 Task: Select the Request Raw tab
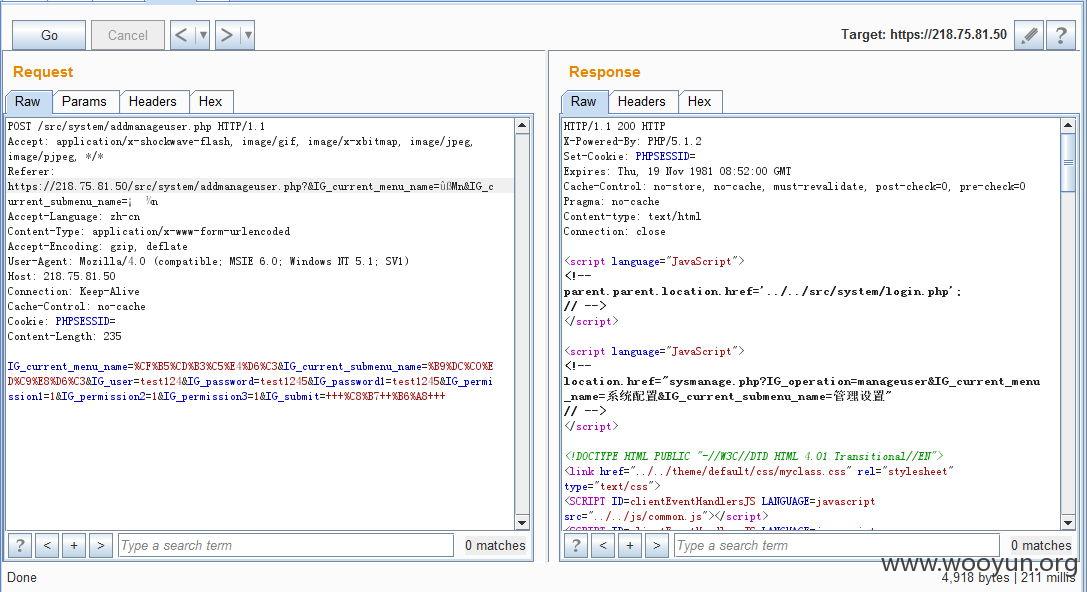pyautogui.click(x=28, y=101)
